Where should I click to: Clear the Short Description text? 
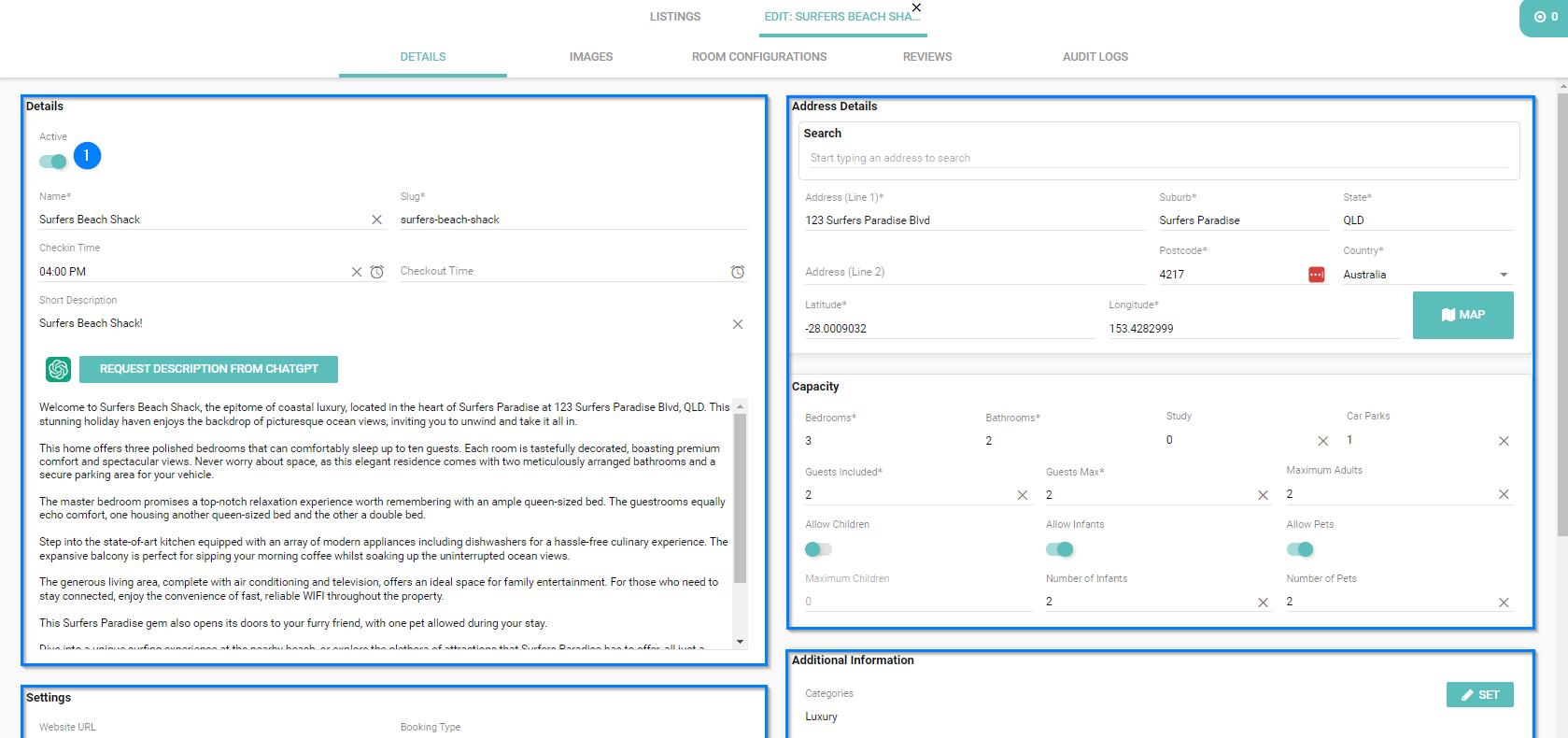point(738,324)
